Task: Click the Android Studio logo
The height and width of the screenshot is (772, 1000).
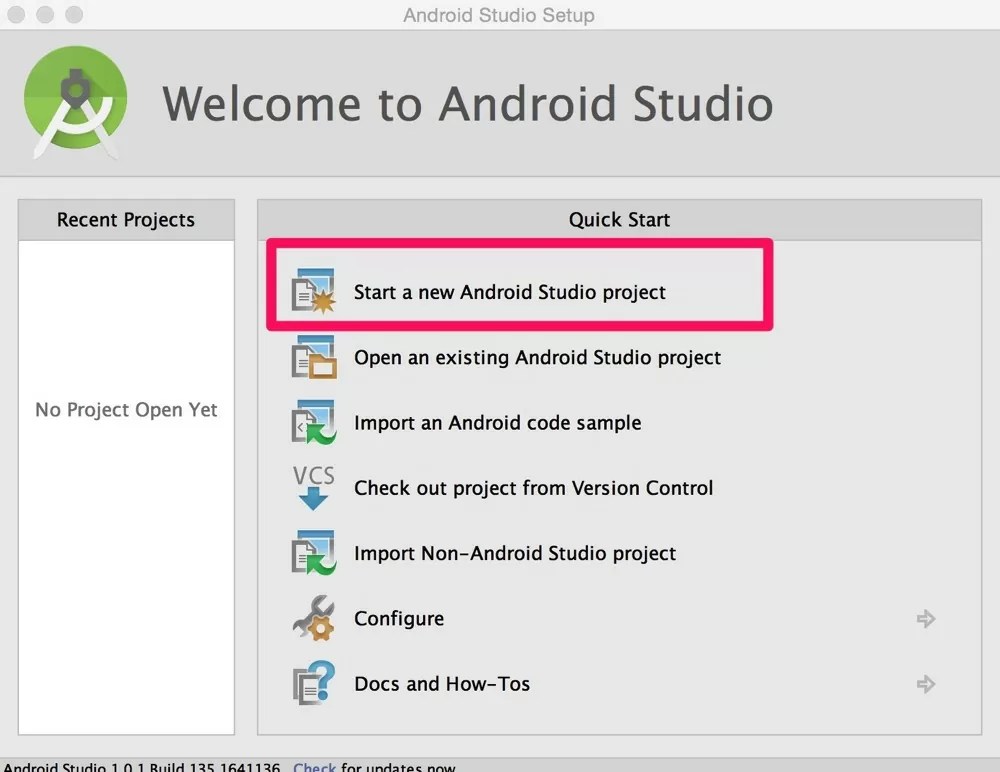Action: (x=75, y=102)
